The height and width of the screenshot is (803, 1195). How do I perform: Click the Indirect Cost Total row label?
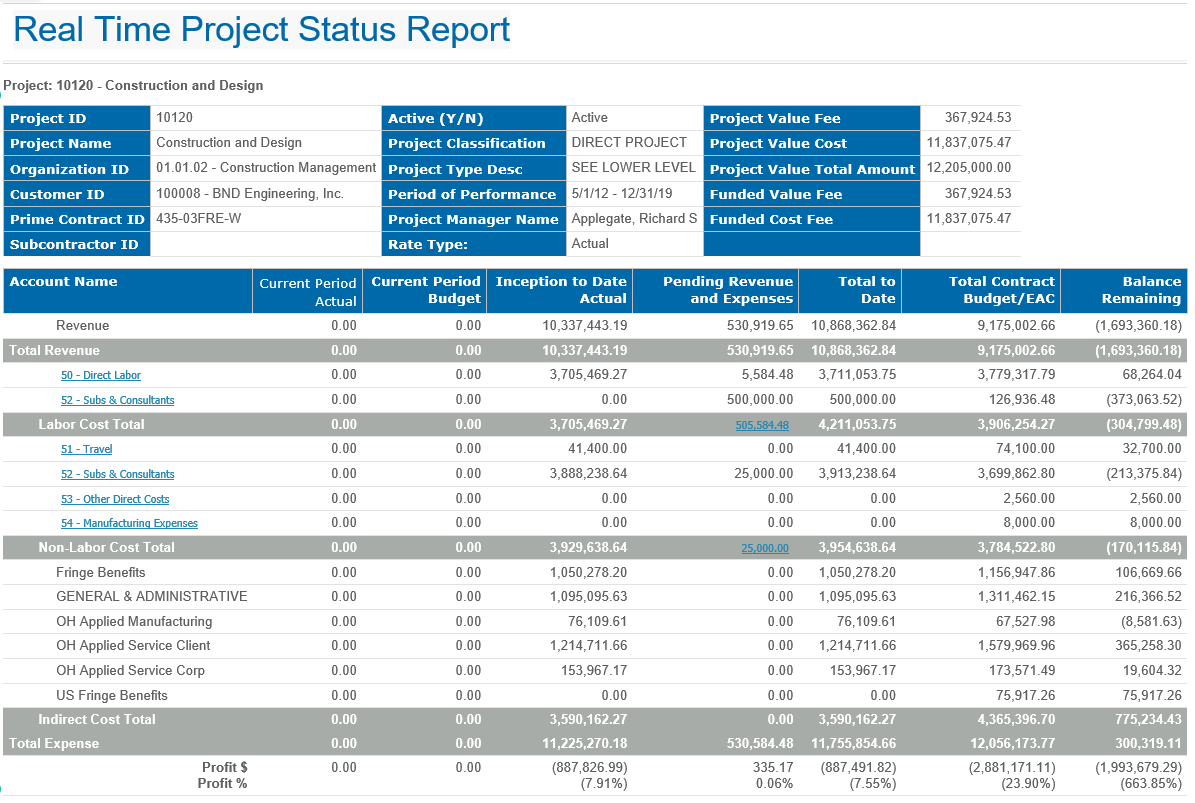[97, 720]
